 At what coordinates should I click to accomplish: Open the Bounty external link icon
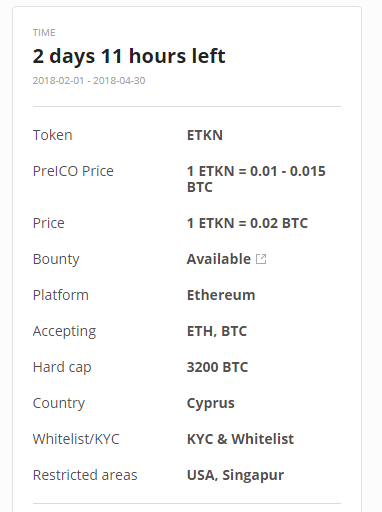click(x=261, y=259)
